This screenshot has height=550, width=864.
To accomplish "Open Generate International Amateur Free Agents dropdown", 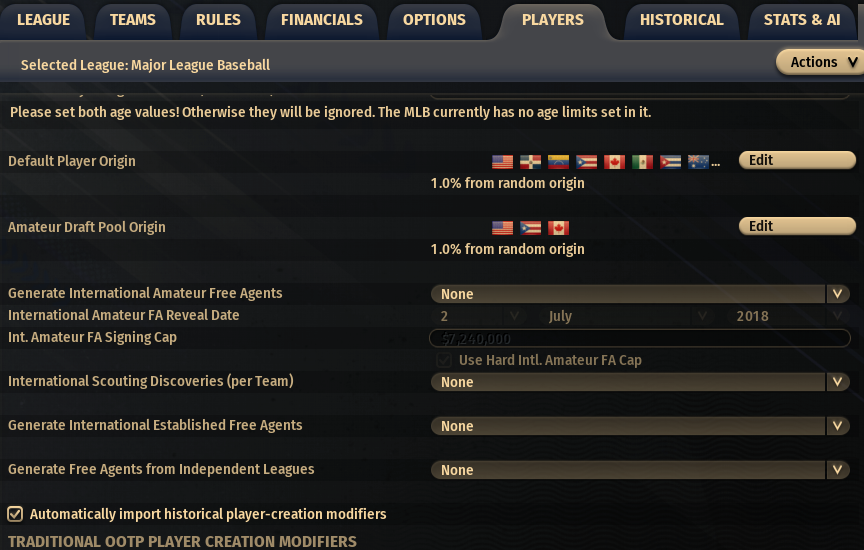I will 640,294.
